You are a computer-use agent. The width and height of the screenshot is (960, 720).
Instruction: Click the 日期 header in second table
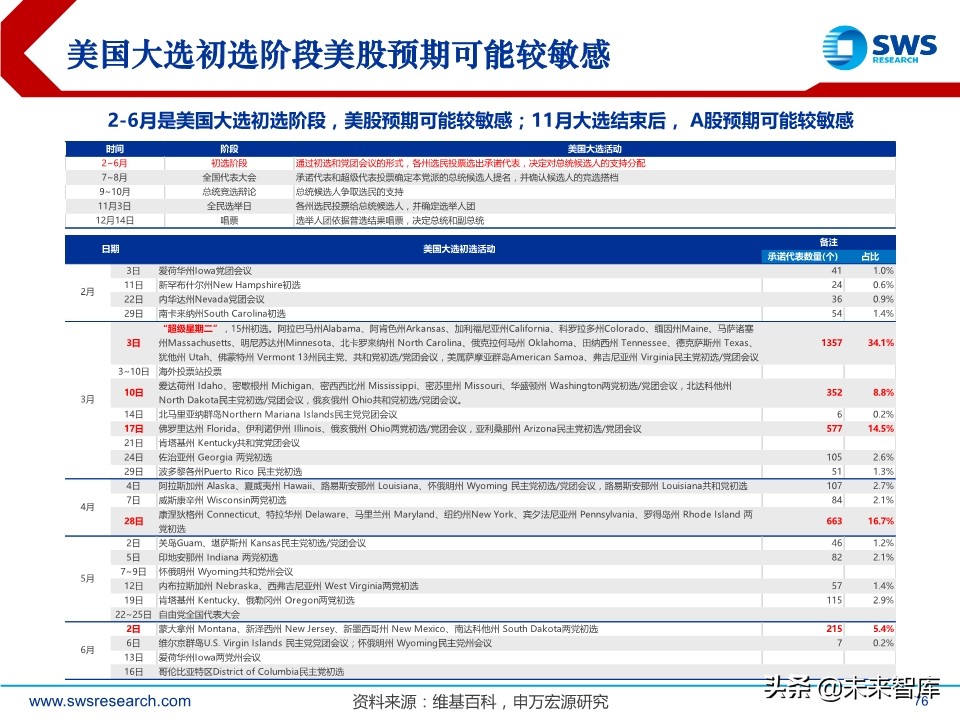pyautogui.click(x=110, y=249)
